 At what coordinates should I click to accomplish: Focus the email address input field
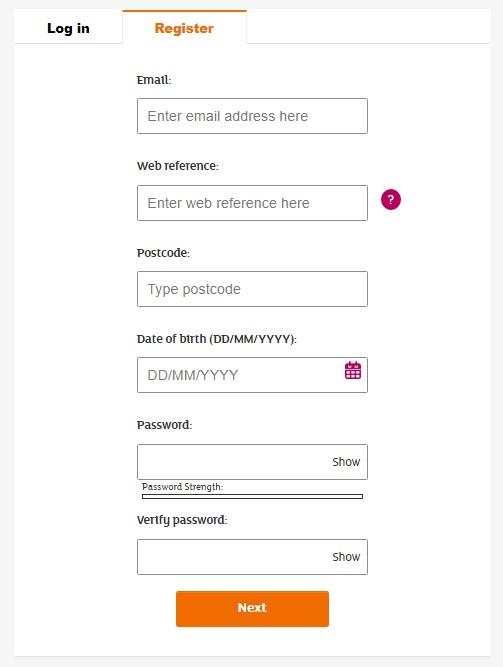(252, 116)
